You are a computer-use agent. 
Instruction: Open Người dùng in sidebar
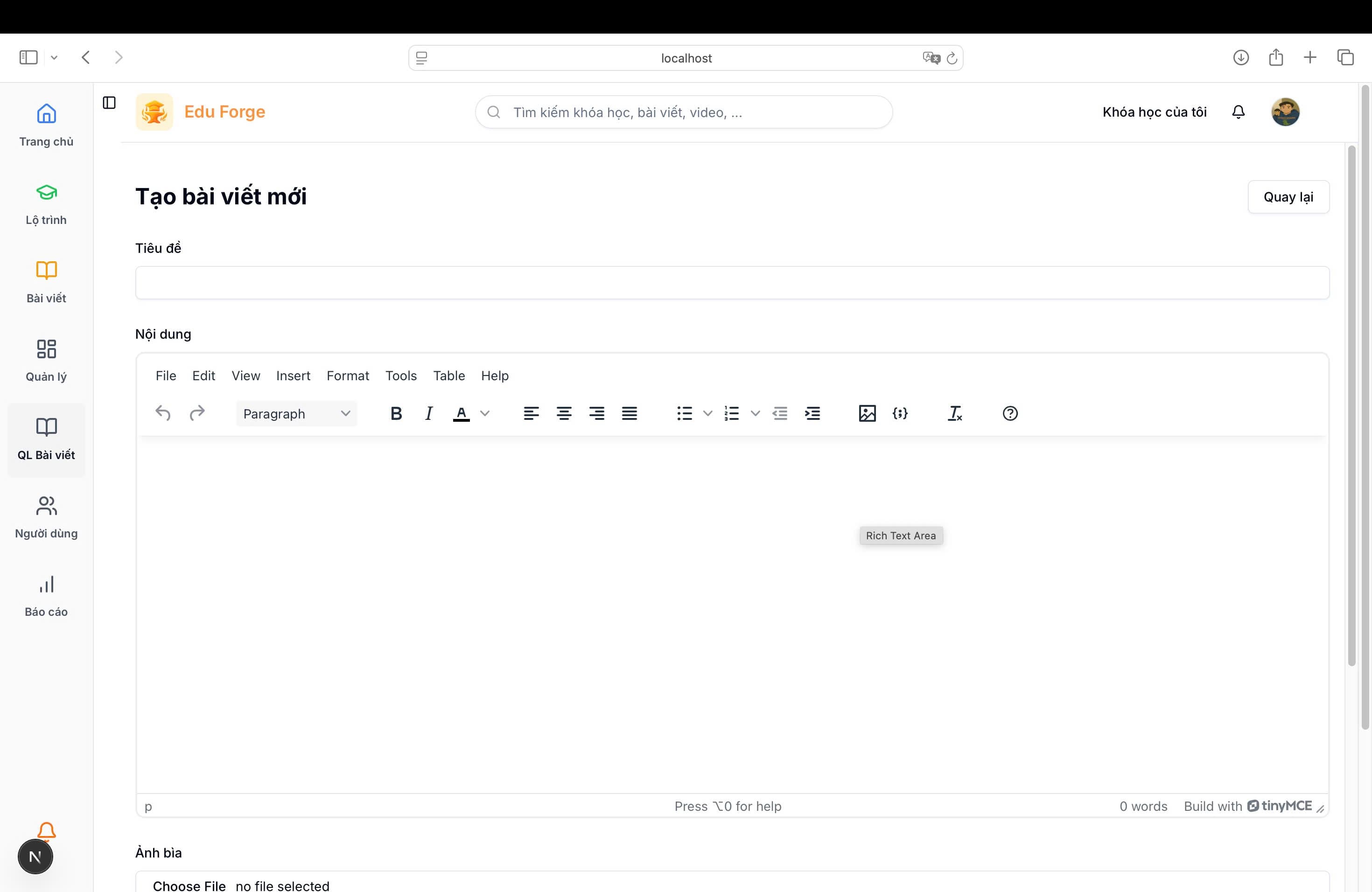point(46,517)
